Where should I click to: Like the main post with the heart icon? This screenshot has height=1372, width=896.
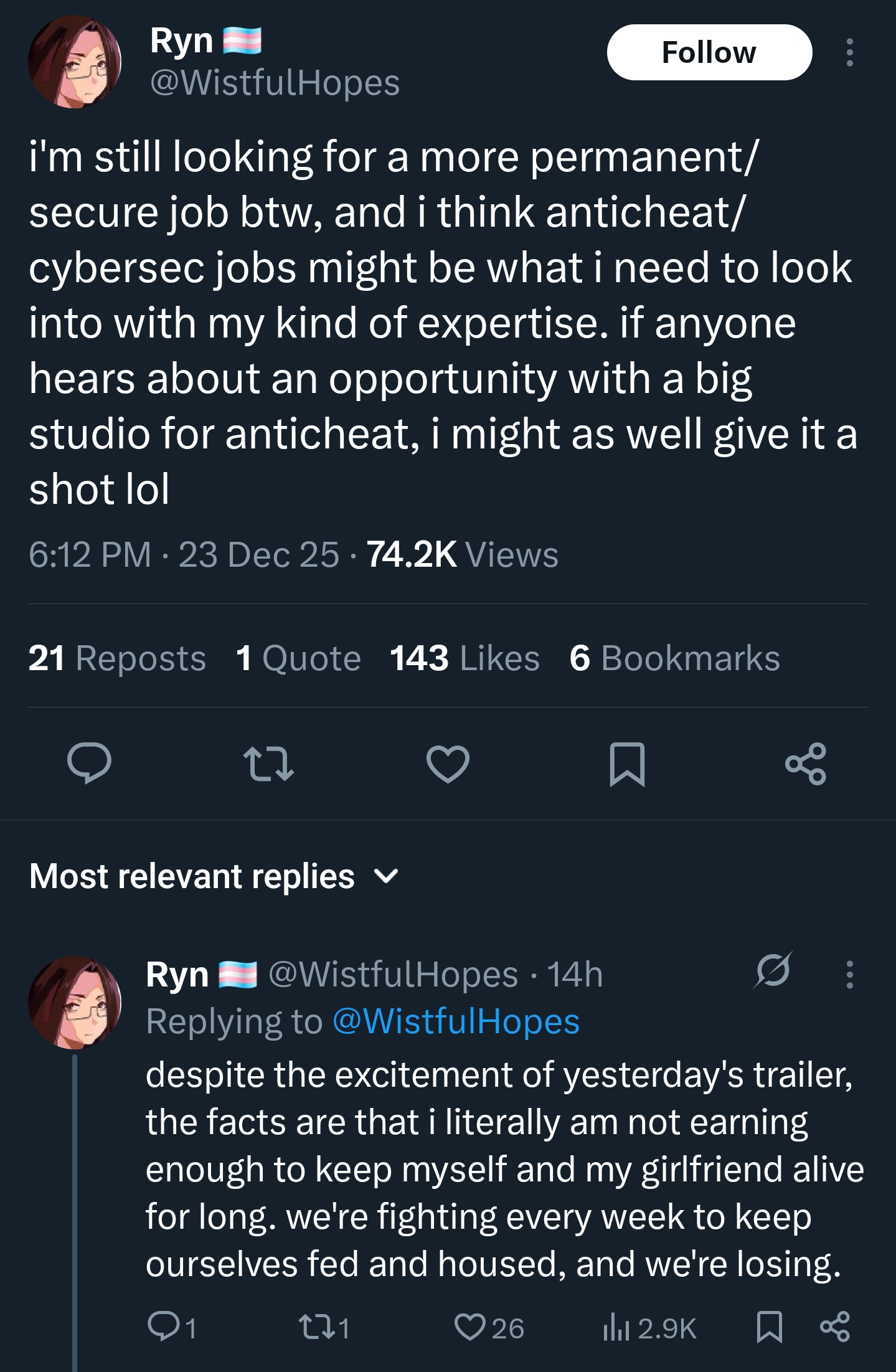point(448,764)
